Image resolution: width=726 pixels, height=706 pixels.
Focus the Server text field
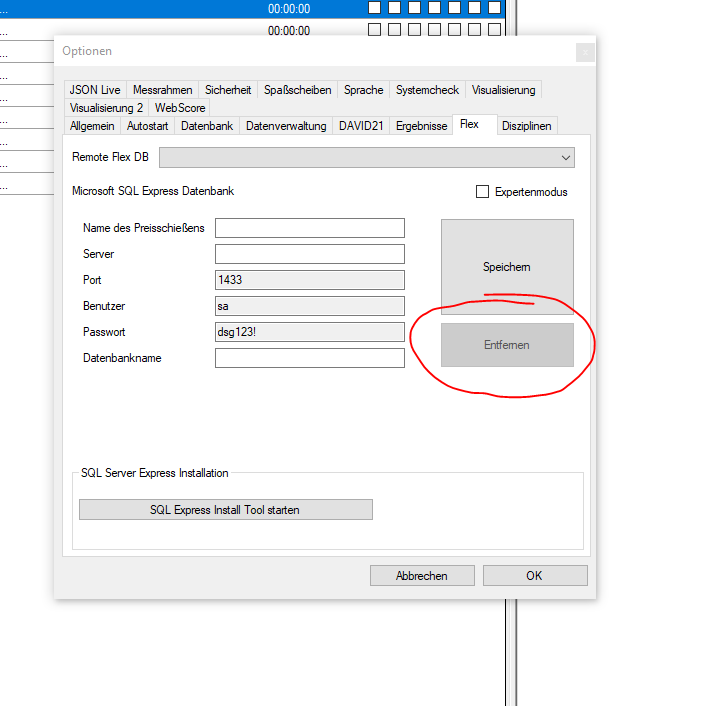(309, 254)
